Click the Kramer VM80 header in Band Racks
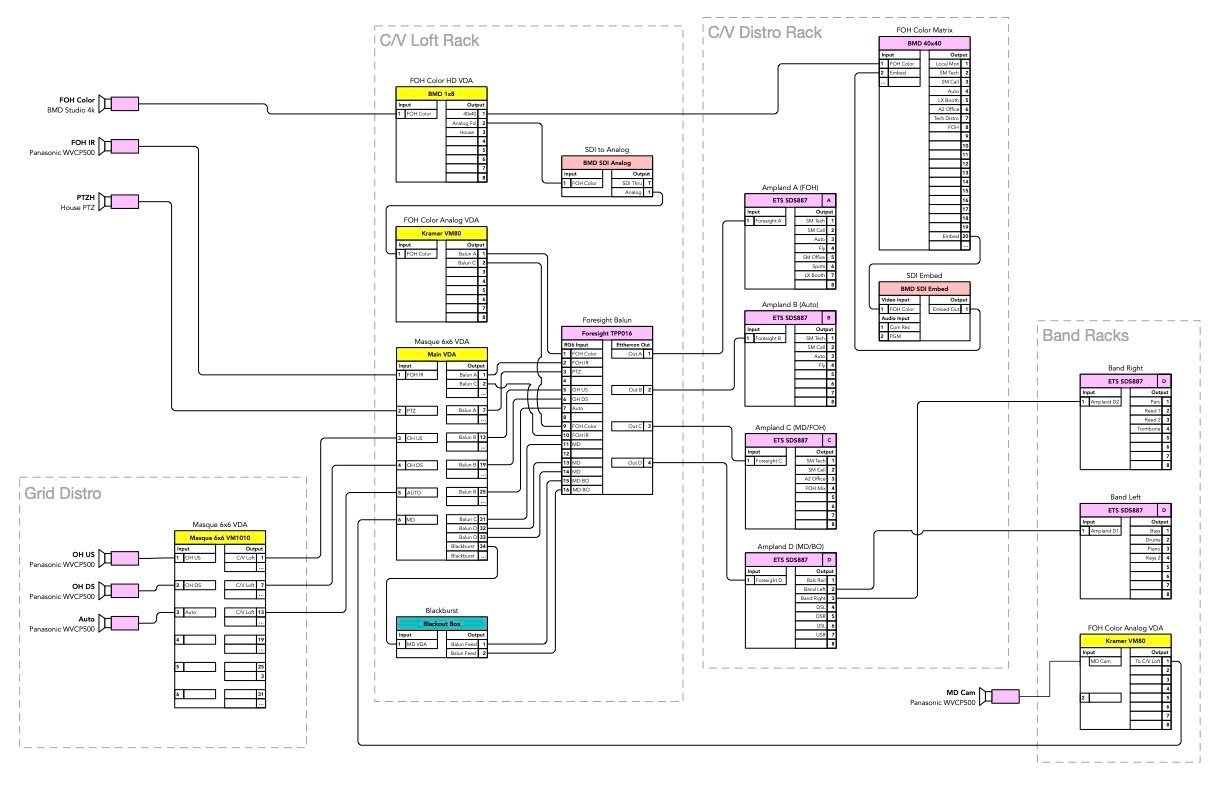Image resolution: width=1224 pixels, height=792 pixels. pos(1125,639)
